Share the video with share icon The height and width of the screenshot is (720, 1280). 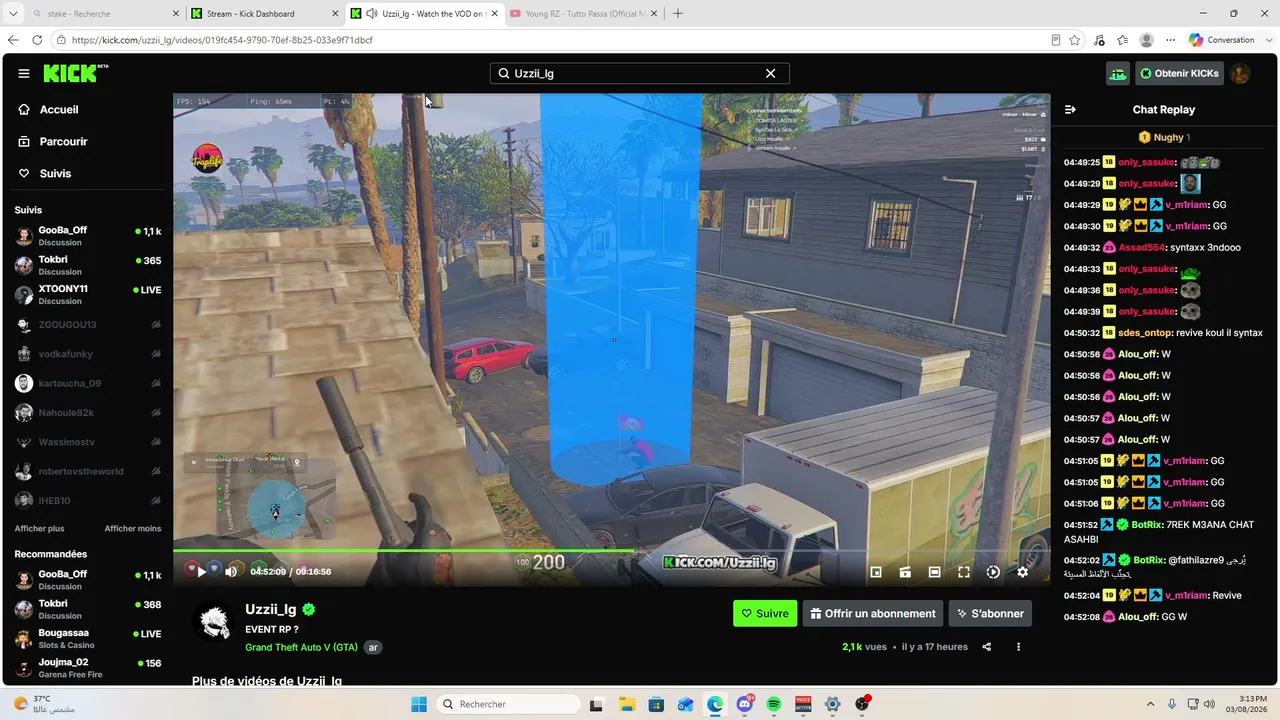pos(987,647)
